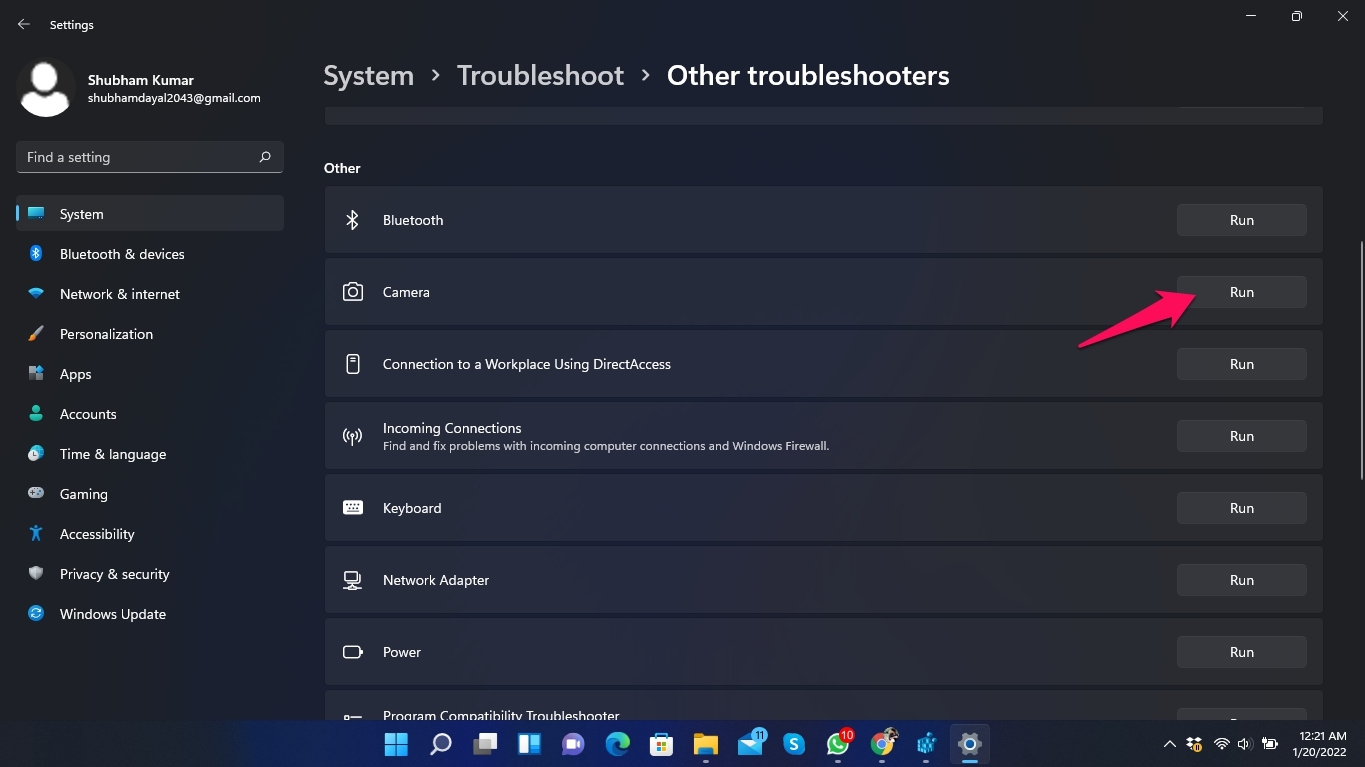Open the volume control from the tray
This screenshot has height=767, width=1365.
[x=1244, y=744]
